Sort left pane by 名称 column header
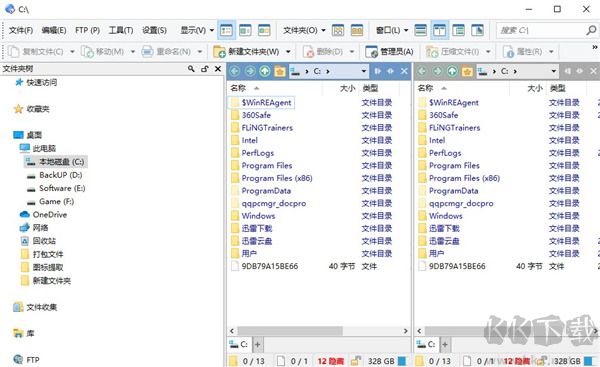Screen dimensions: 600x367 click(x=238, y=88)
